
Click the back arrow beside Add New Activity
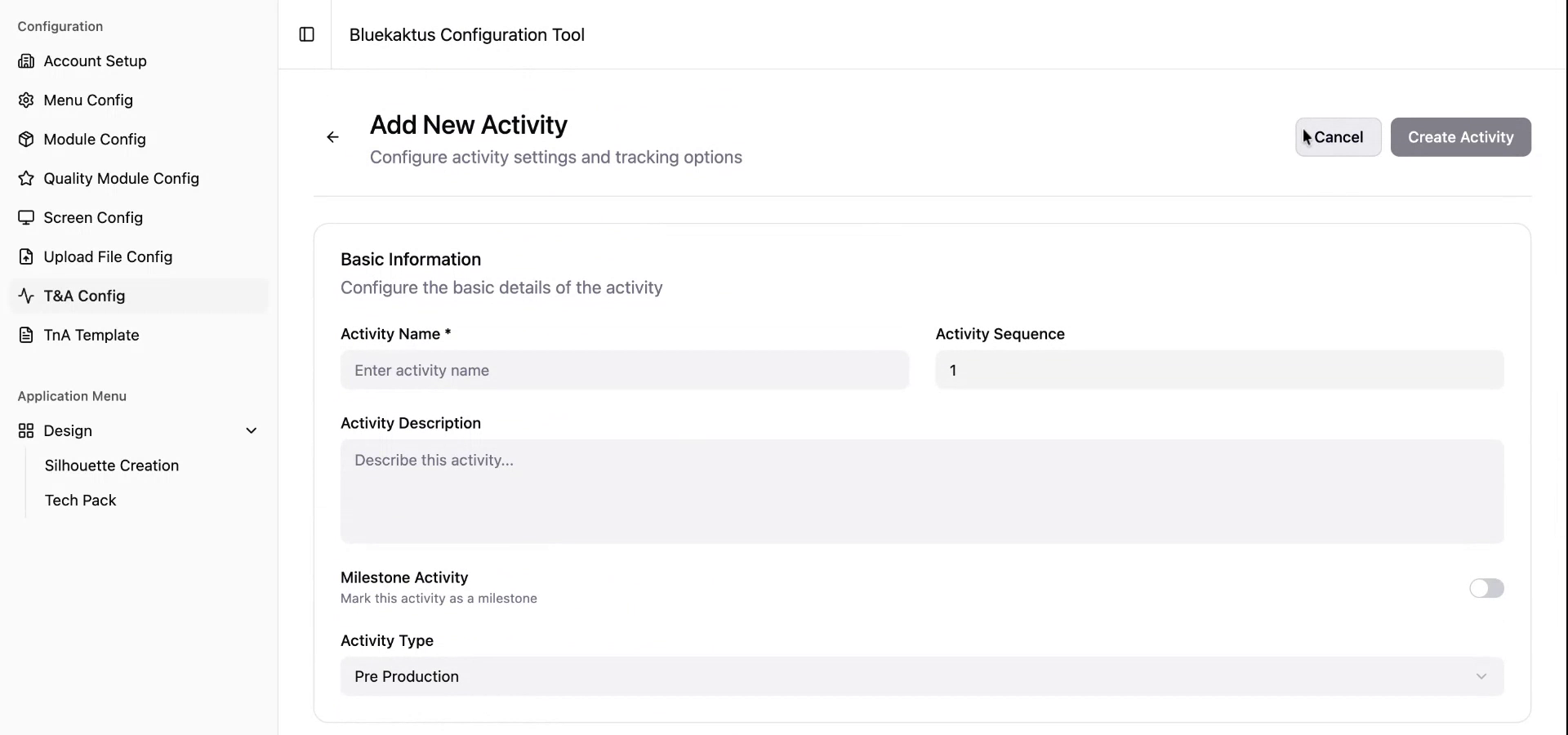coord(332,137)
